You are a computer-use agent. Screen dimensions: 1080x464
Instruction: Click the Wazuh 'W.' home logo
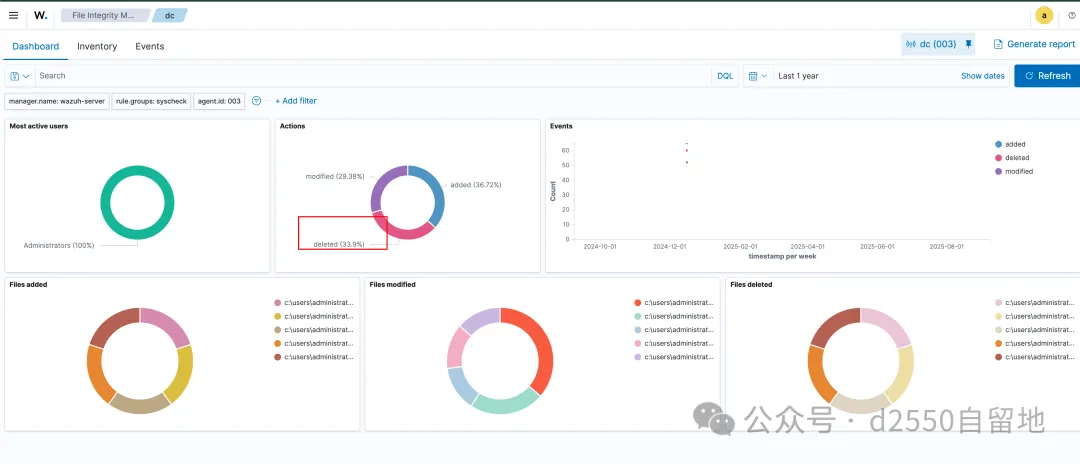pos(40,15)
